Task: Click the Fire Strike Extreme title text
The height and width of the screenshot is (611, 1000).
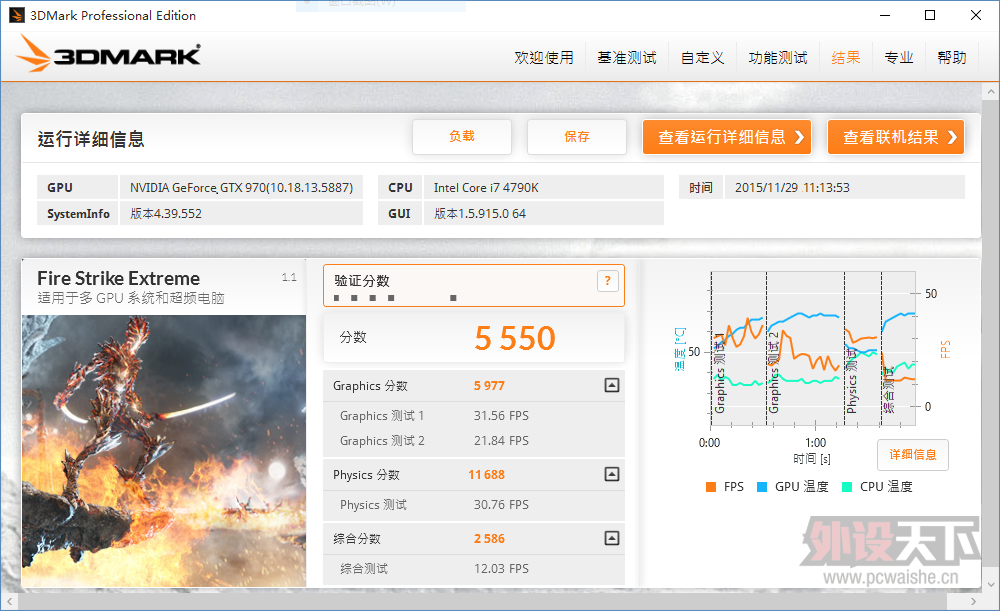Action: click(x=119, y=279)
